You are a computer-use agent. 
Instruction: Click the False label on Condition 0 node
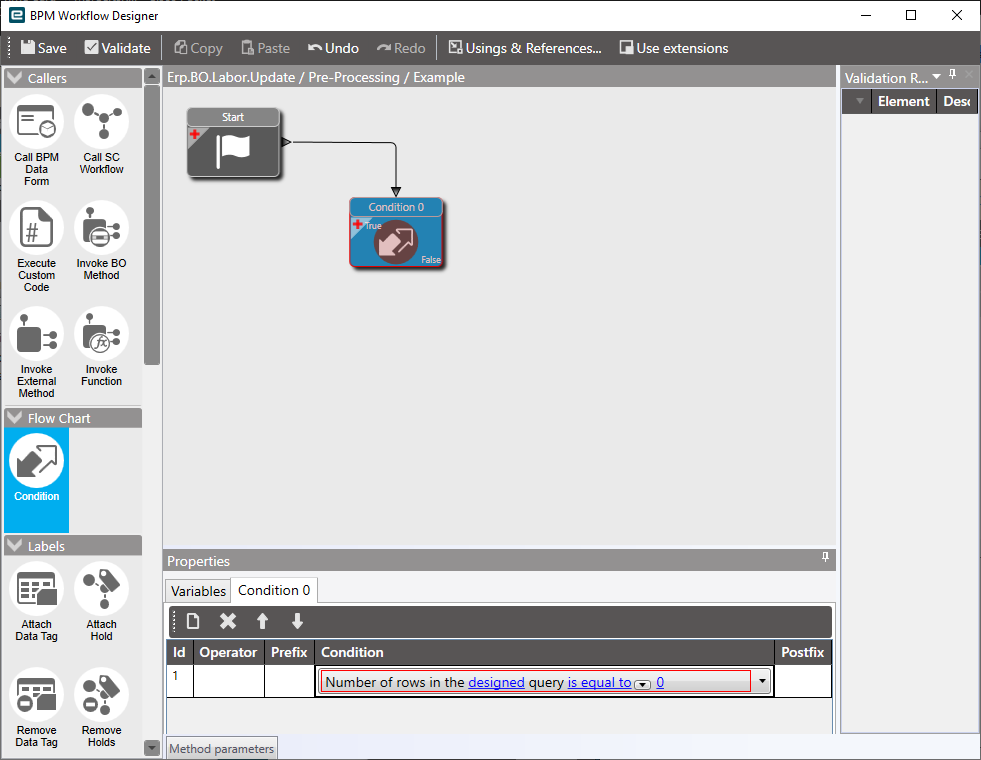(x=430, y=260)
